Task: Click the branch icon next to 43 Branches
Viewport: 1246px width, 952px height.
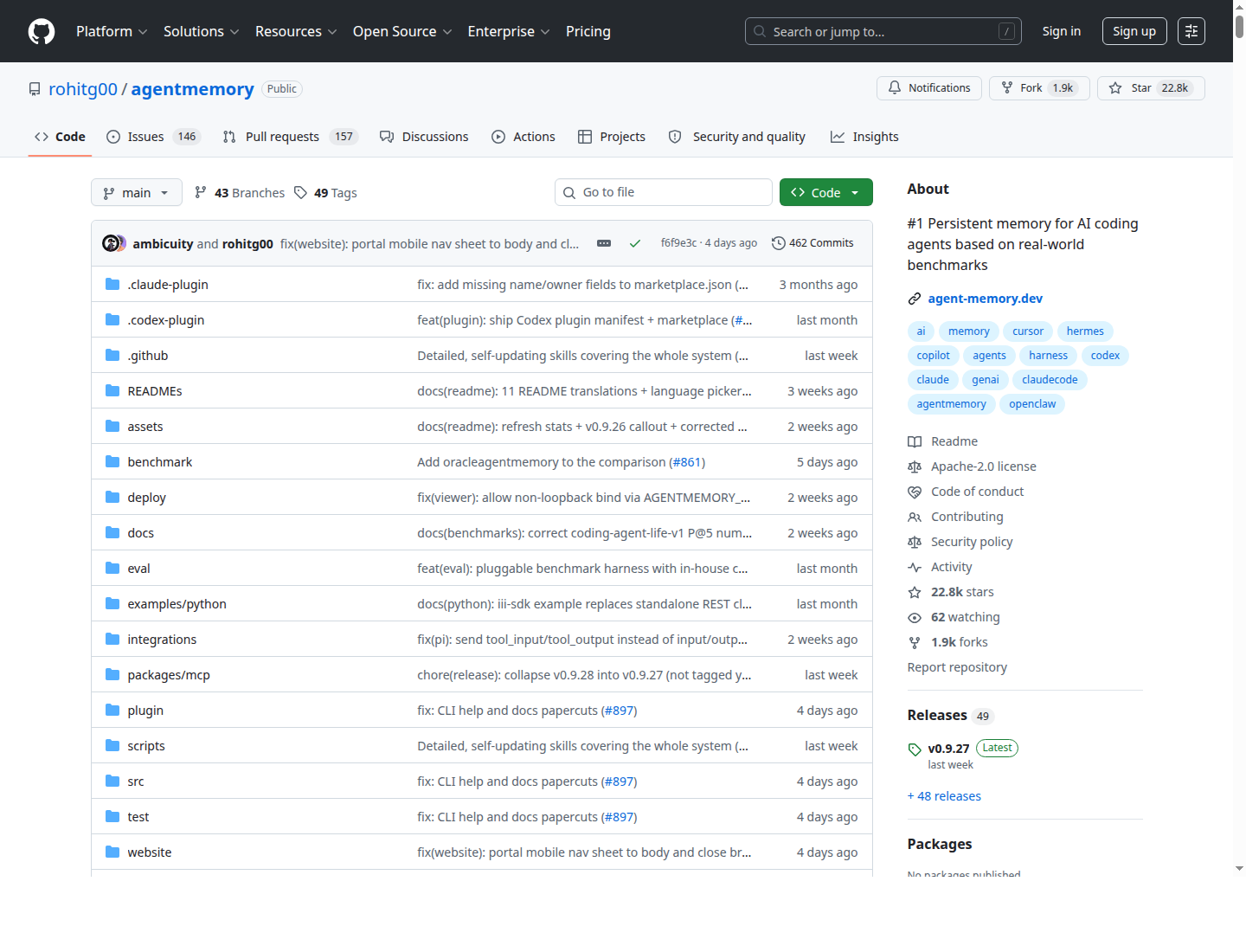Action: [x=201, y=192]
